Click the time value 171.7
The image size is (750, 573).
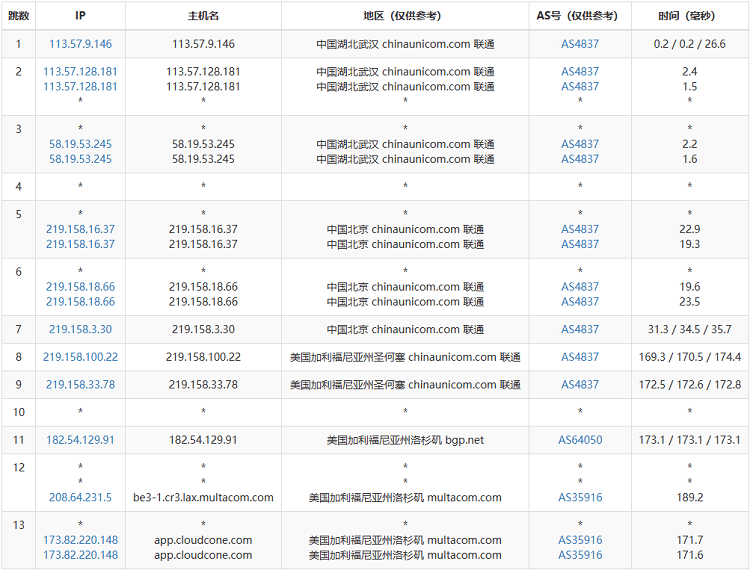coord(690,540)
